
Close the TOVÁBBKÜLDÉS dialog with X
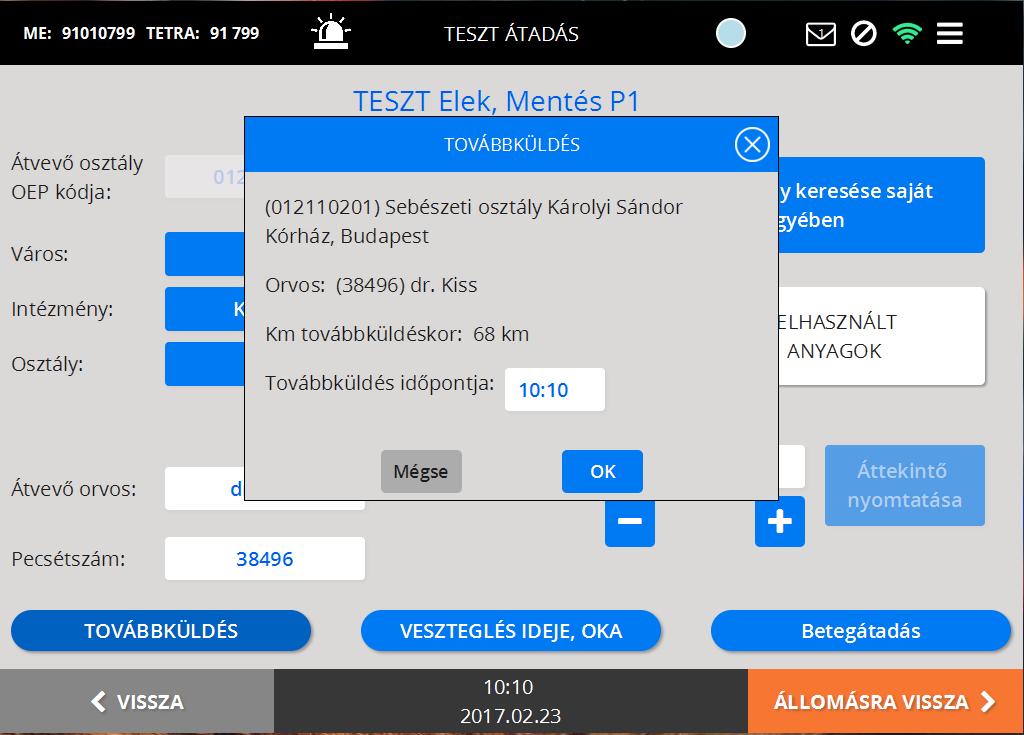click(x=752, y=144)
